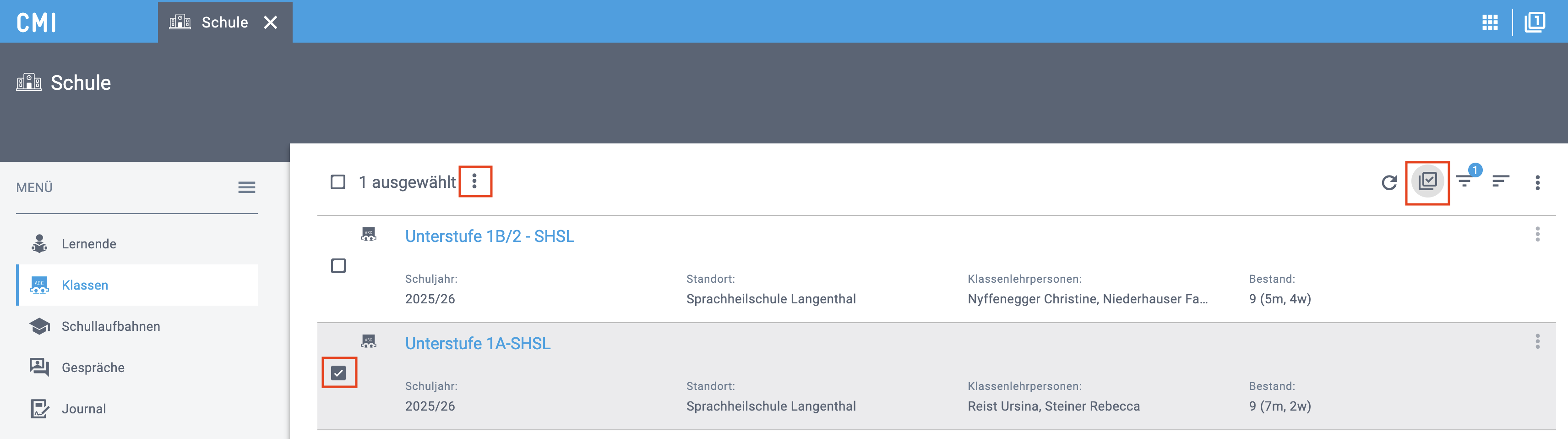Open the three-dot menu for Unterstufe 1A-SHSL
Image resolution: width=1568 pixels, height=439 pixels.
point(1537,341)
